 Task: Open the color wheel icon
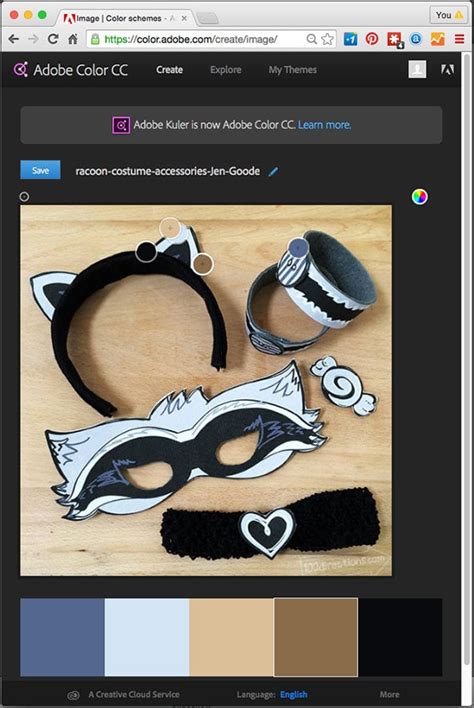point(419,196)
